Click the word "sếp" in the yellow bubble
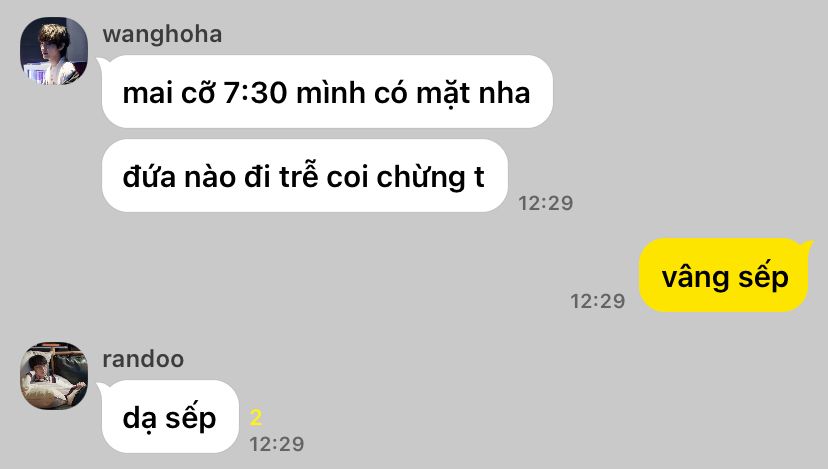Screen dimensions: 828x469 coord(763,277)
